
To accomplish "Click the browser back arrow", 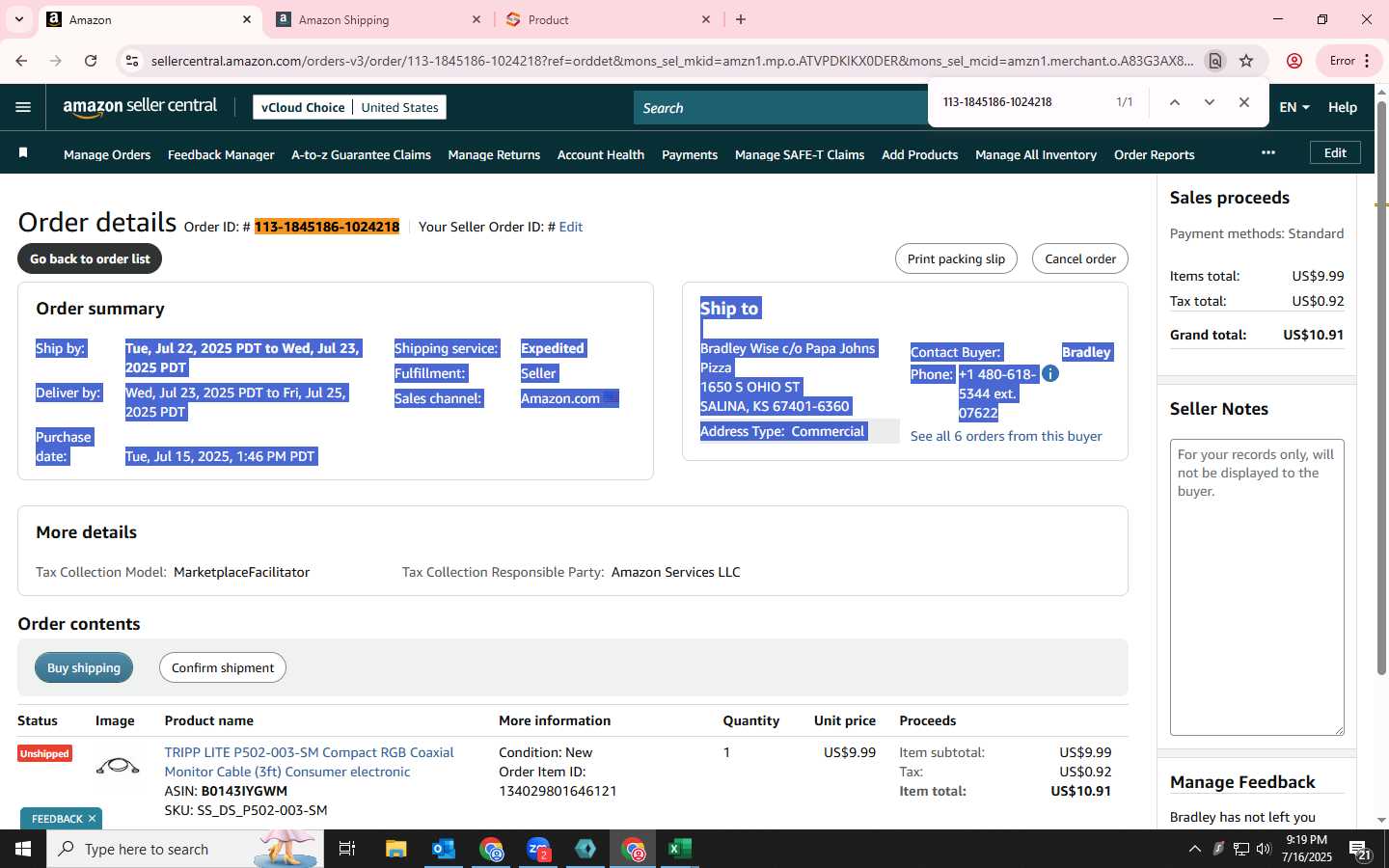I will click(x=21, y=61).
